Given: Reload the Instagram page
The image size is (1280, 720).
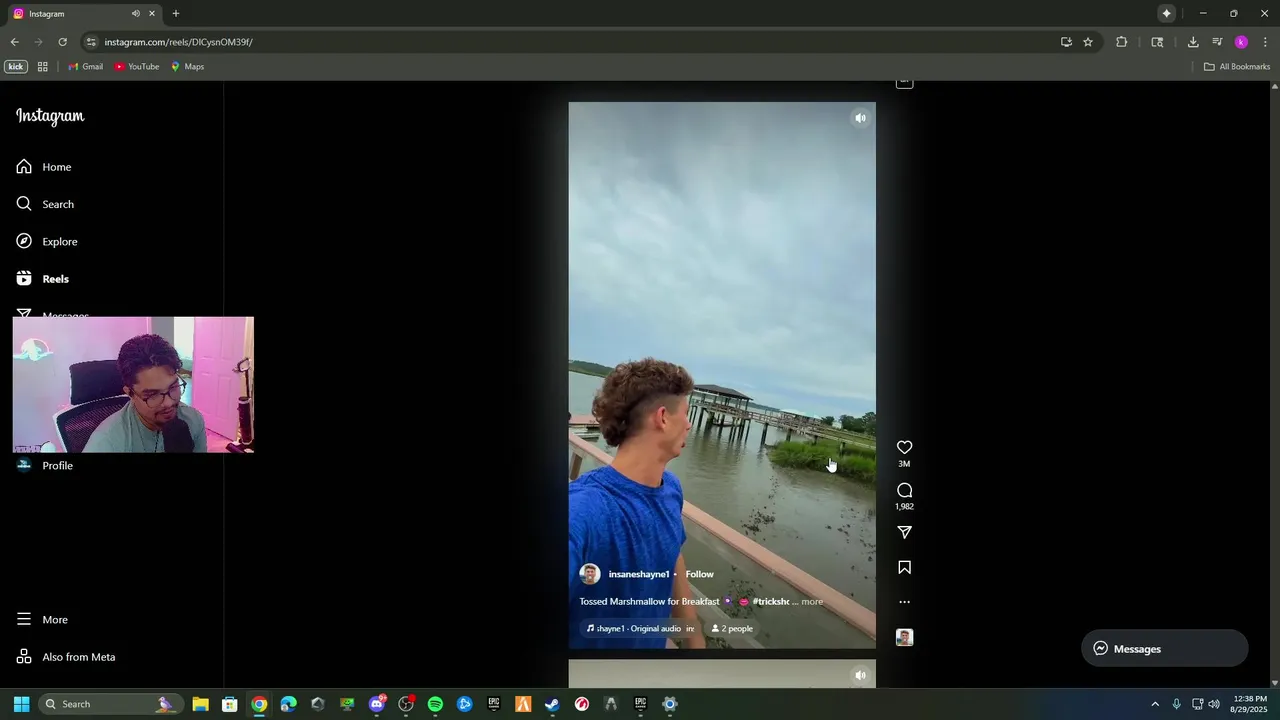Looking at the screenshot, I should click(x=62, y=42).
